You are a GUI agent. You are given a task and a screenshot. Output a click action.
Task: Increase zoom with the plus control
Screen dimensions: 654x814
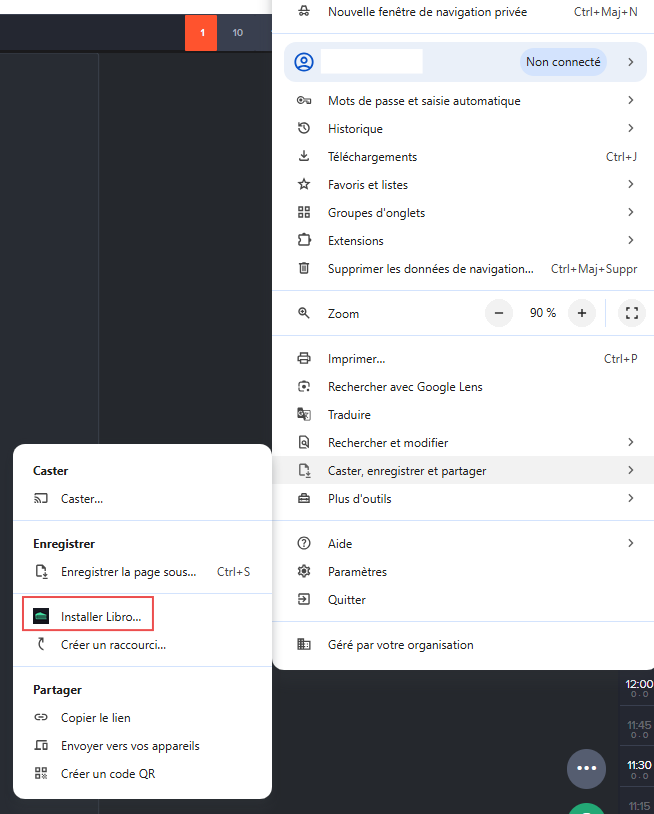[x=581, y=313]
